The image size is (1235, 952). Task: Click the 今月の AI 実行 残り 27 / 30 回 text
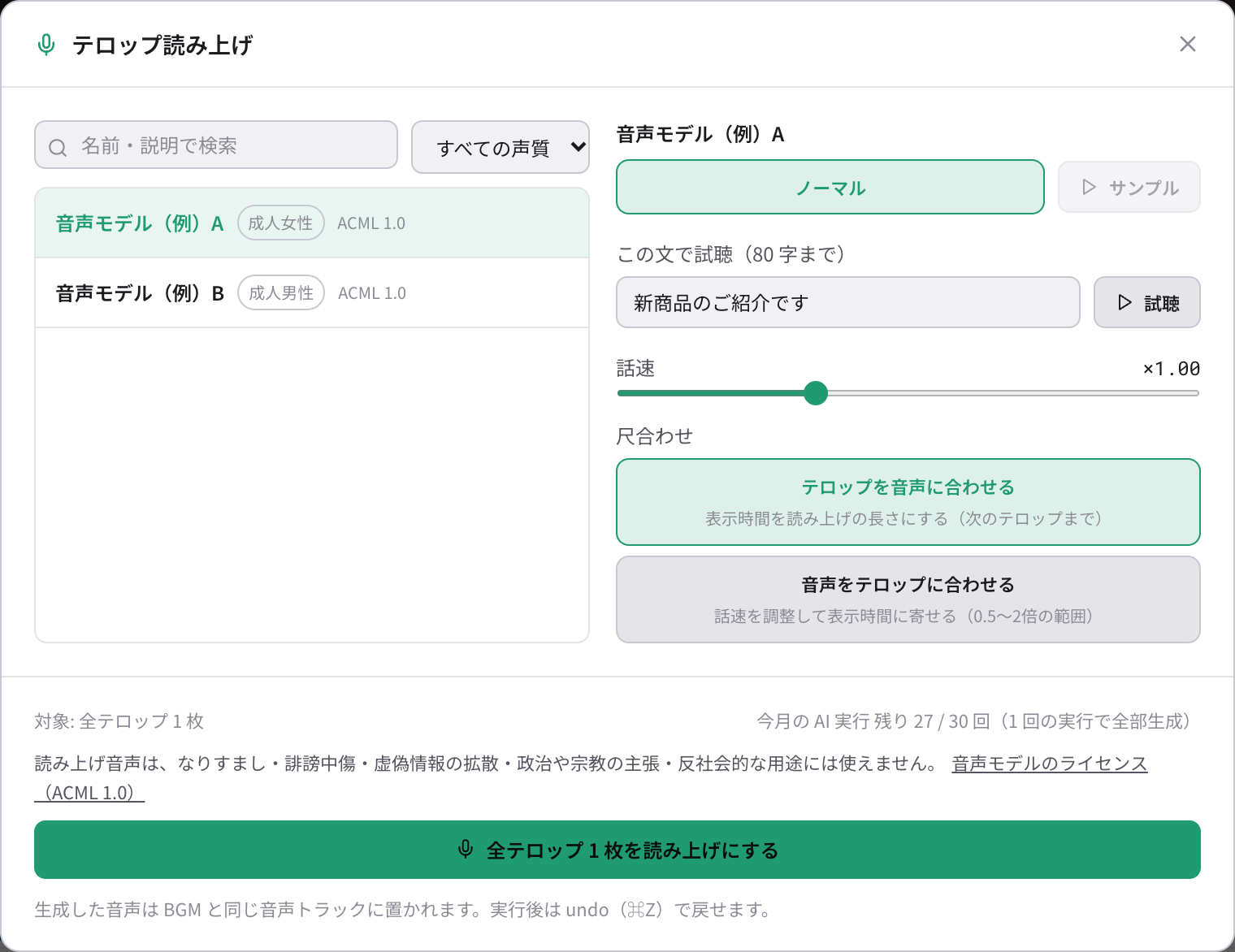point(873,721)
